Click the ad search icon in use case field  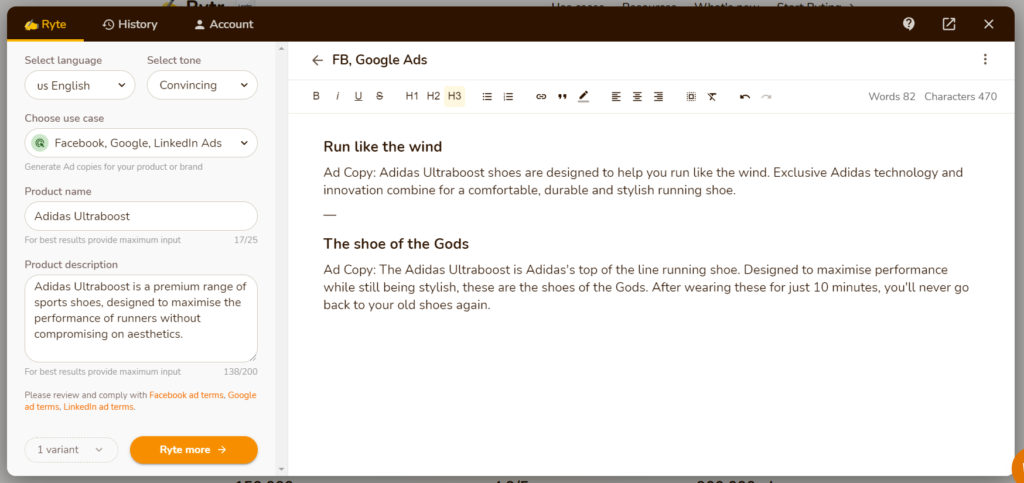tap(40, 143)
